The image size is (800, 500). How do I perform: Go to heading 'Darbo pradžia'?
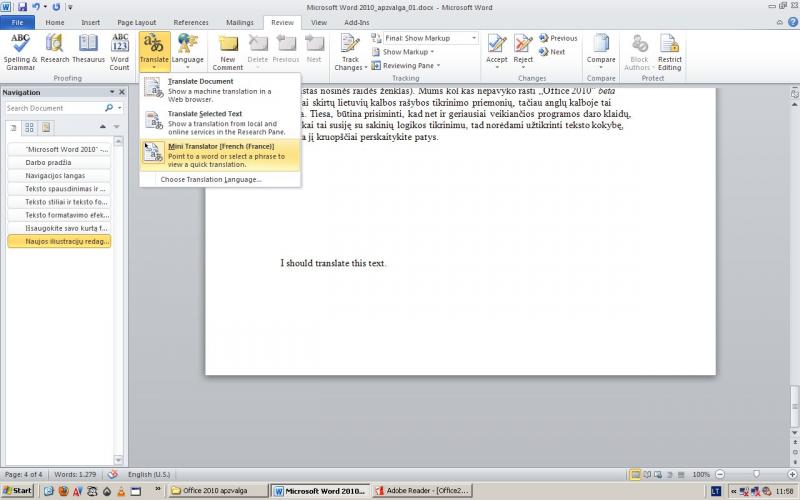59,162
